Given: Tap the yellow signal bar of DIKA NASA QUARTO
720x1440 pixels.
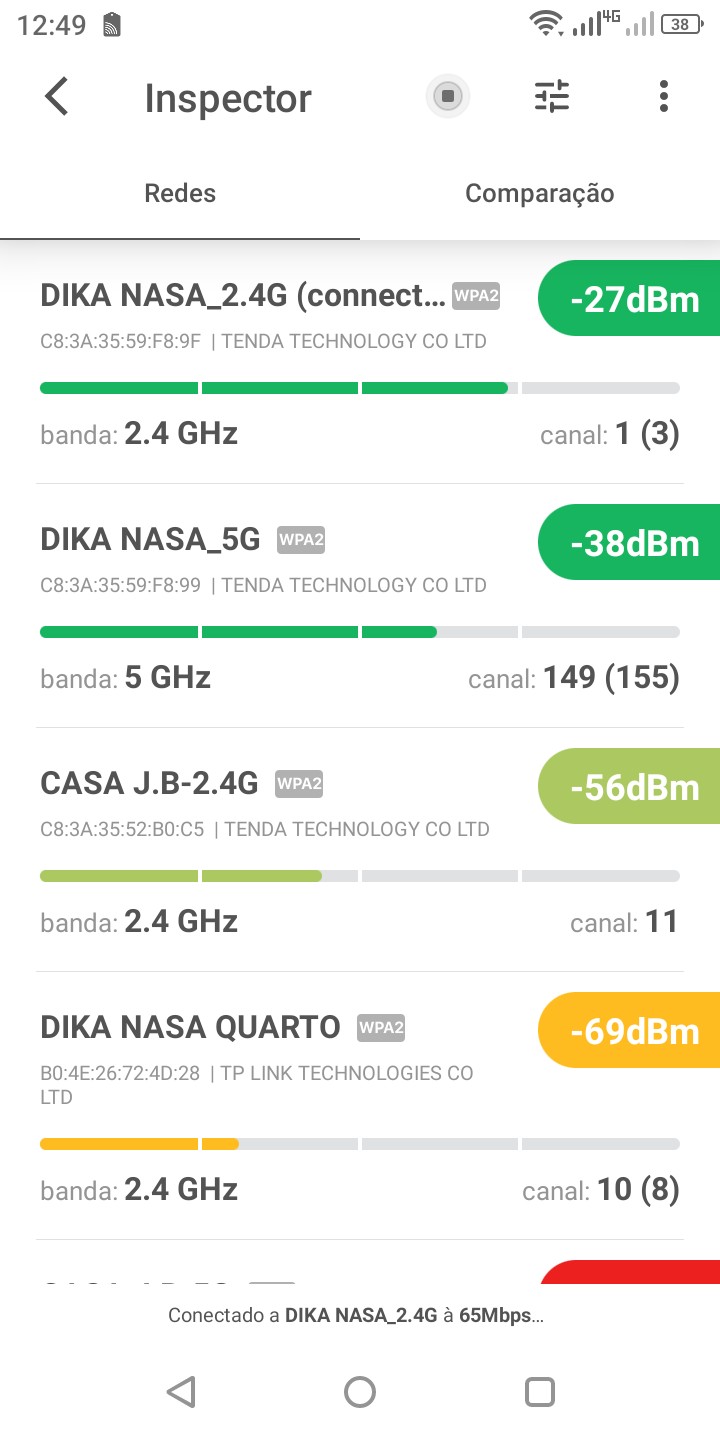Looking at the screenshot, I should [139, 1144].
